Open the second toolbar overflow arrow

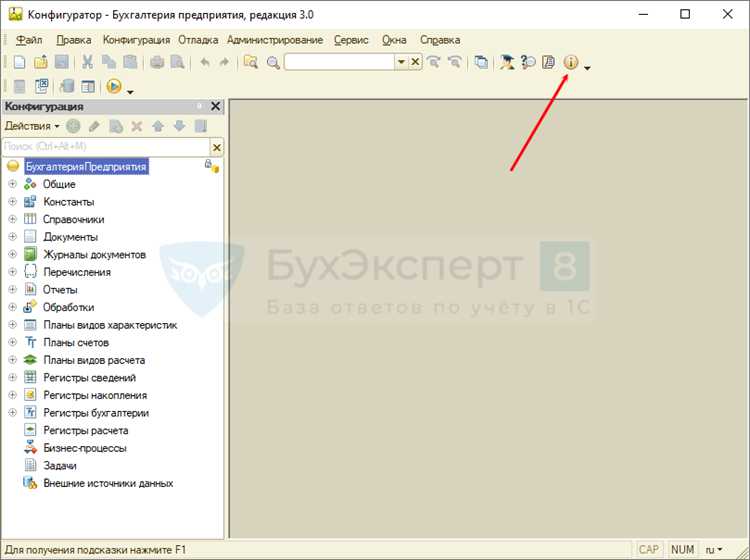[x=130, y=92]
